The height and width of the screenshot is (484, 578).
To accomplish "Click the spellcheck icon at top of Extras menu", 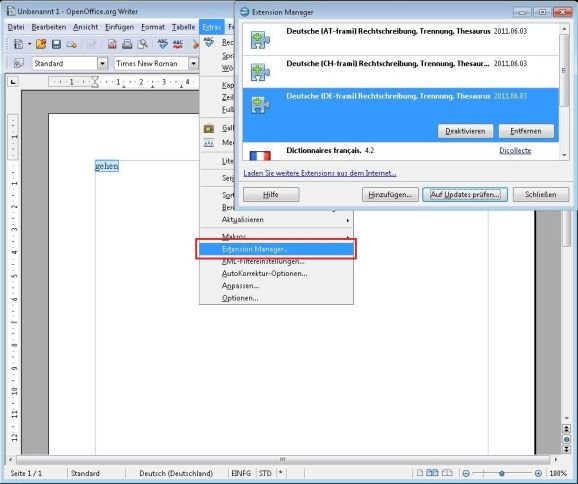I will pyautogui.click(x=209, y=42).
